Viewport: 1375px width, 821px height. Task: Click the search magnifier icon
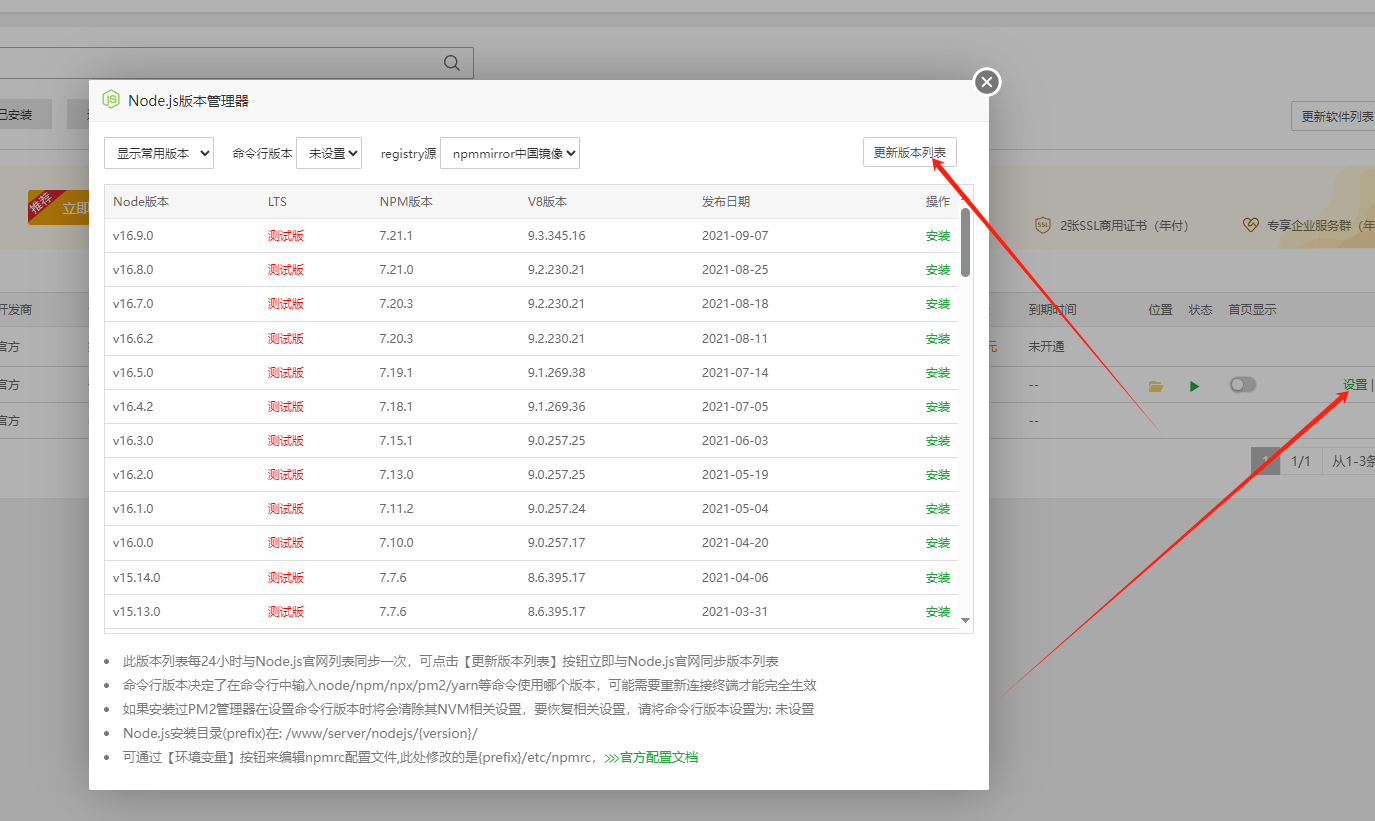pyautogui.click(x=452, y=63)
